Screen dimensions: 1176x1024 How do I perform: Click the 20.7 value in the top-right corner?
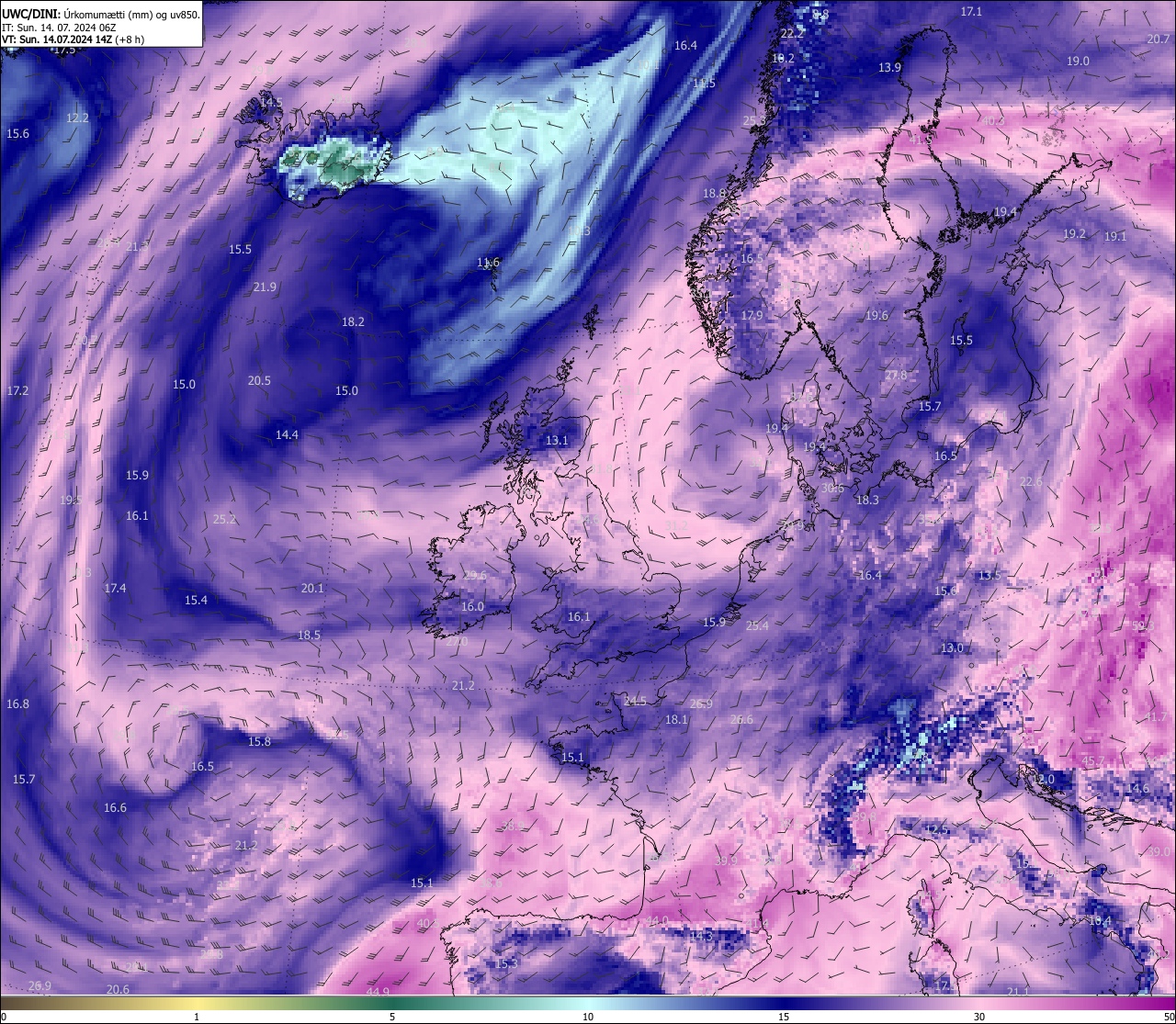(1159, 39)
